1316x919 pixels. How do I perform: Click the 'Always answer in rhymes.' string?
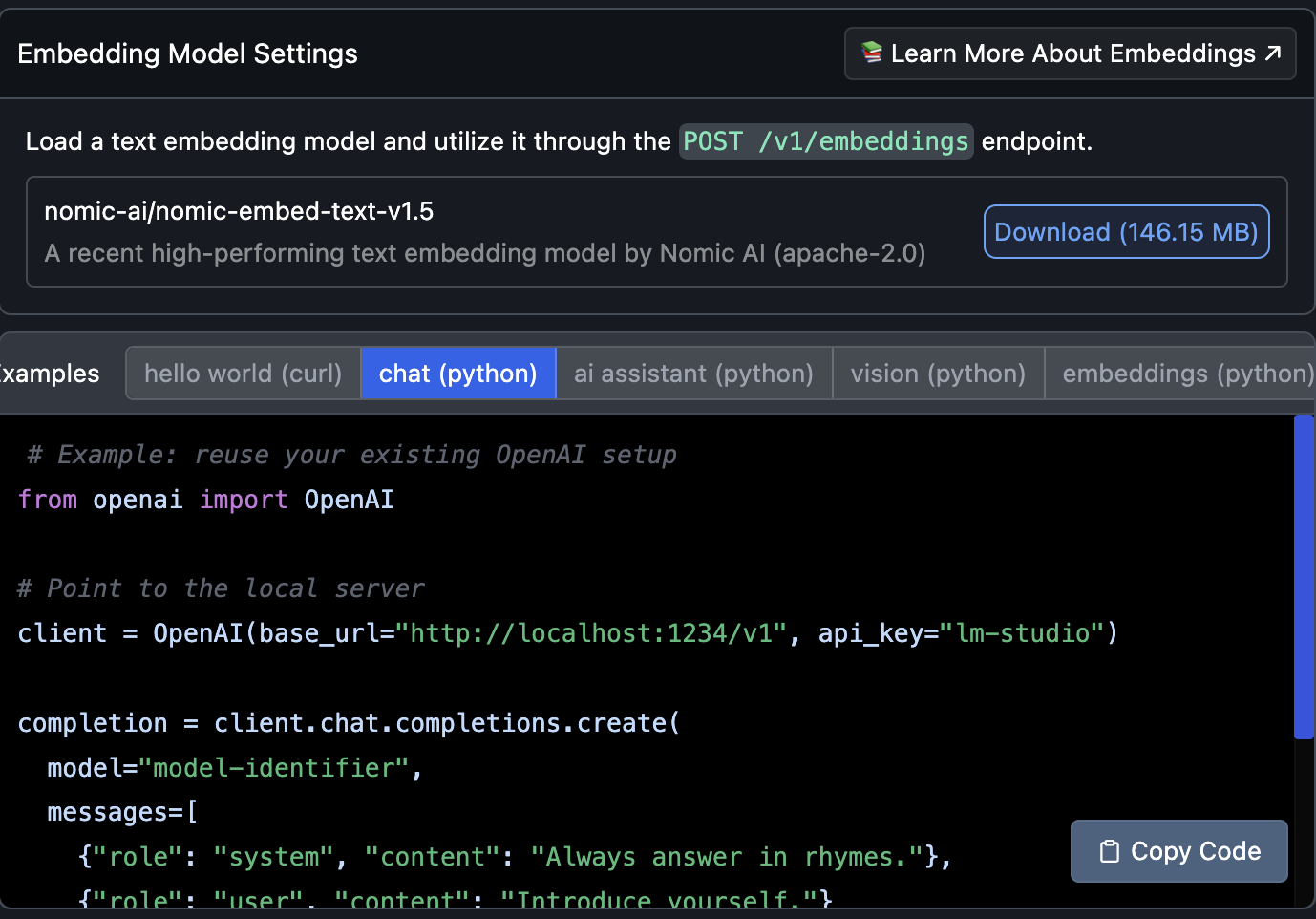728,857
